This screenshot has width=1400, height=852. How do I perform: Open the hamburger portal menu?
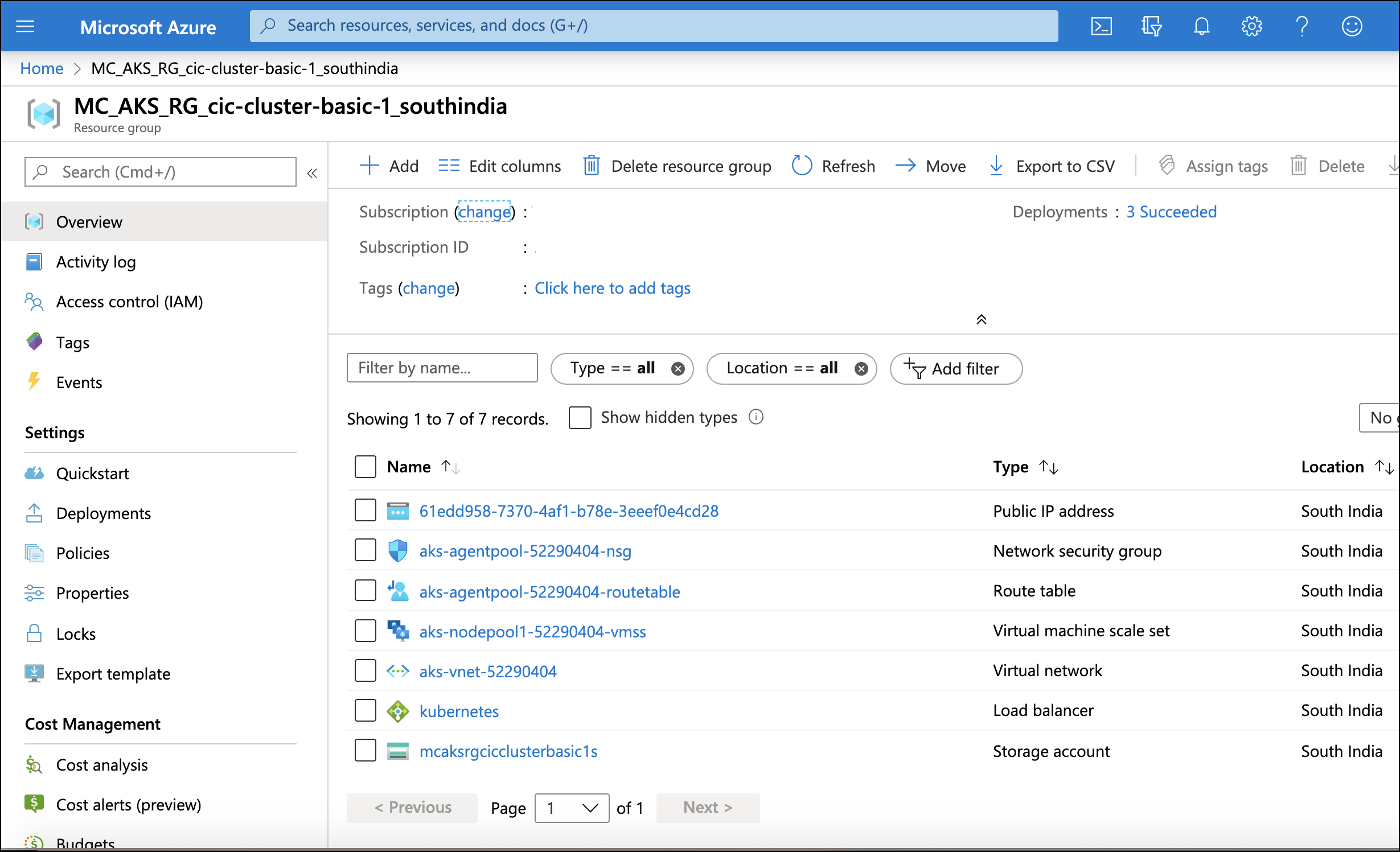point(25,26)
